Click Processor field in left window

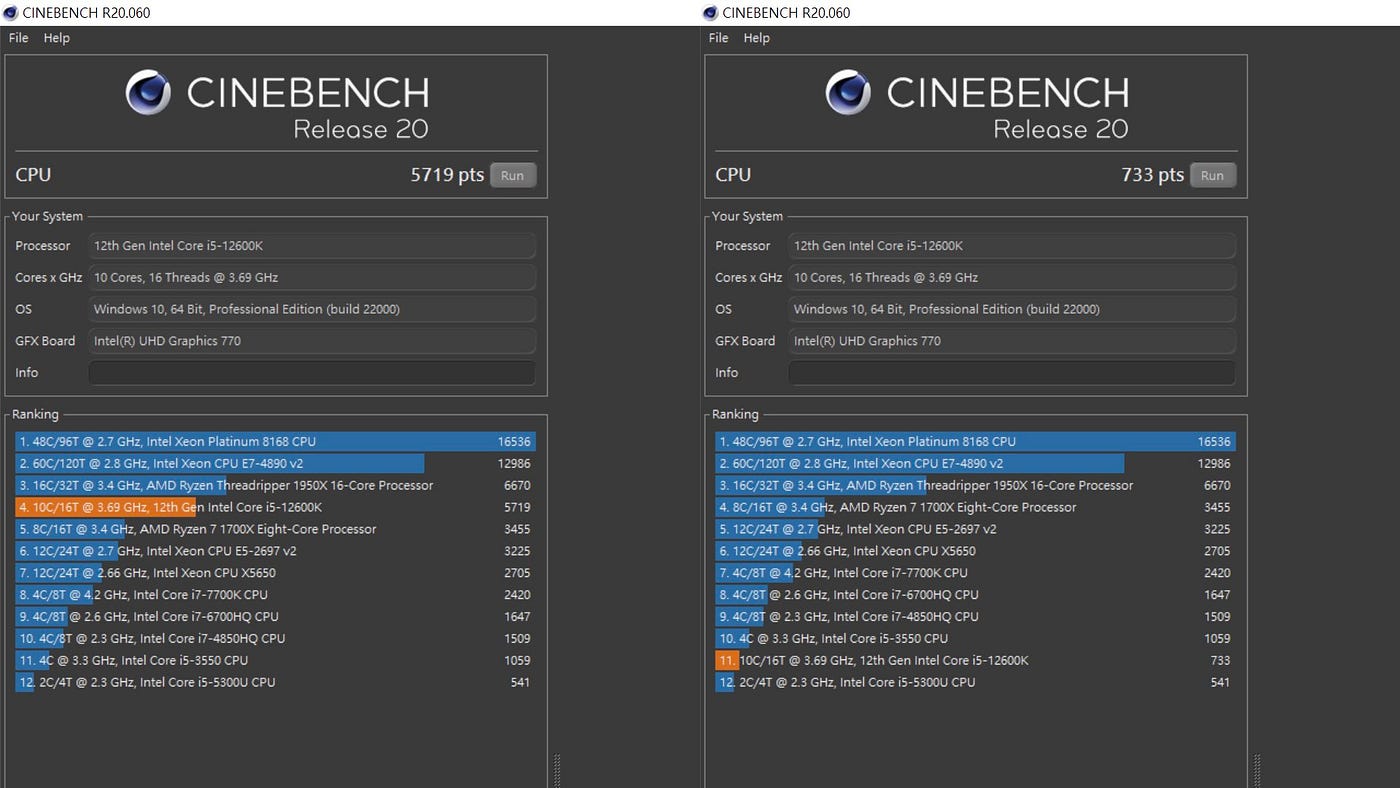[312, 246]
